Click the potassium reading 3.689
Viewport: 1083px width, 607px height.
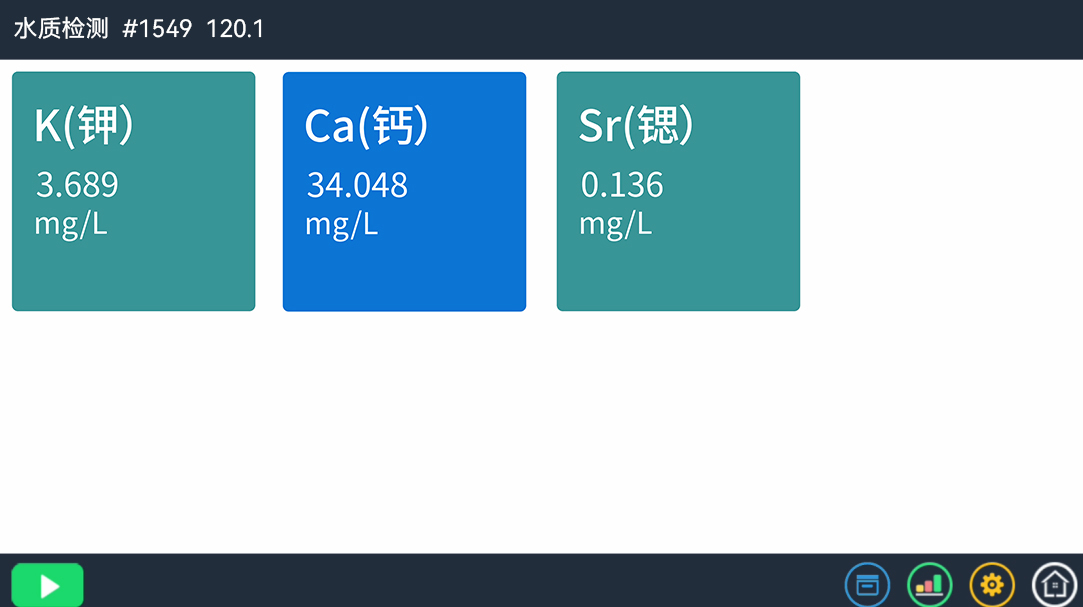(x=77, y=185)
